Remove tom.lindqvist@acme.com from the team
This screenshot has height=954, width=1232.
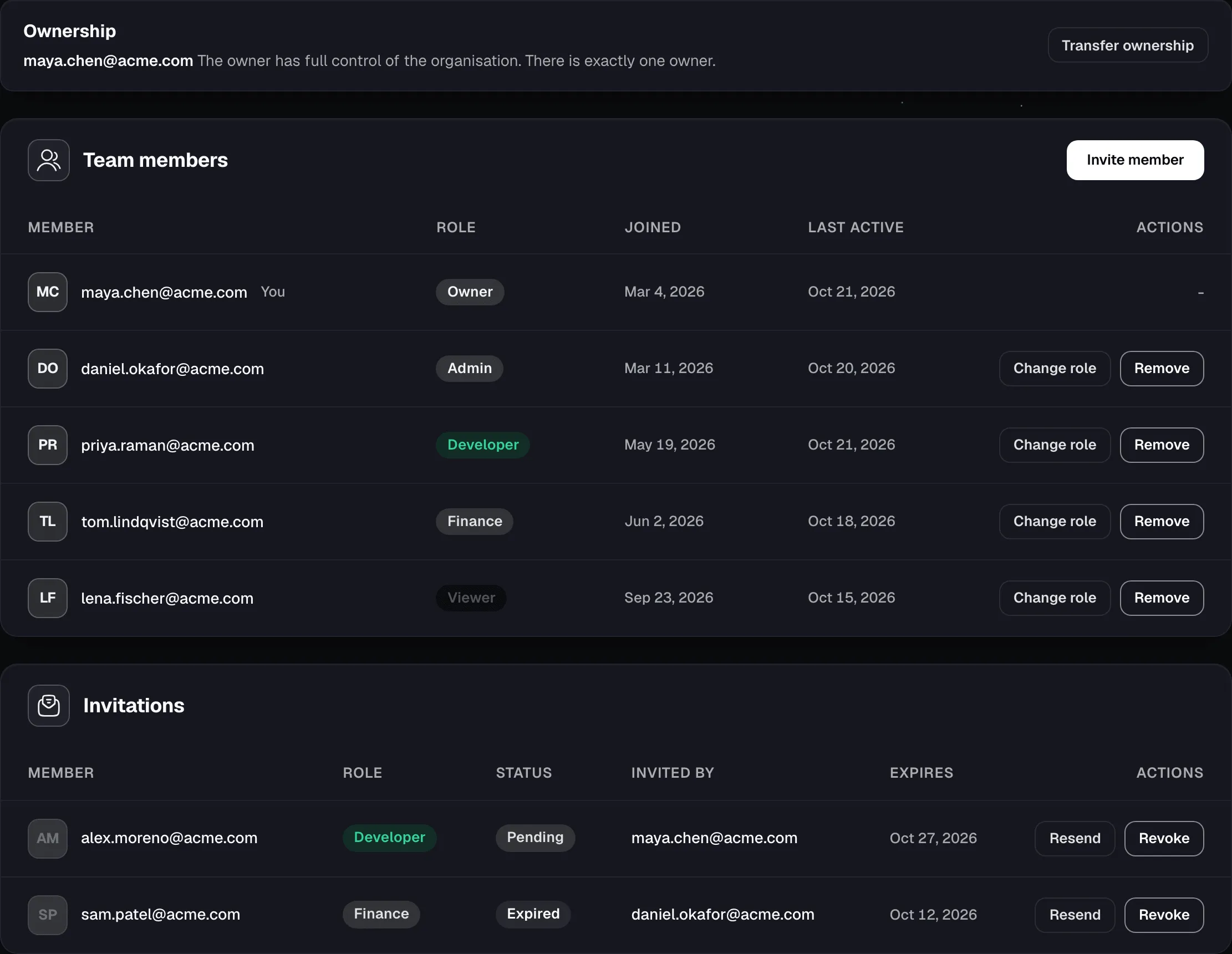pyautogui.click(x=1162, y=522)
